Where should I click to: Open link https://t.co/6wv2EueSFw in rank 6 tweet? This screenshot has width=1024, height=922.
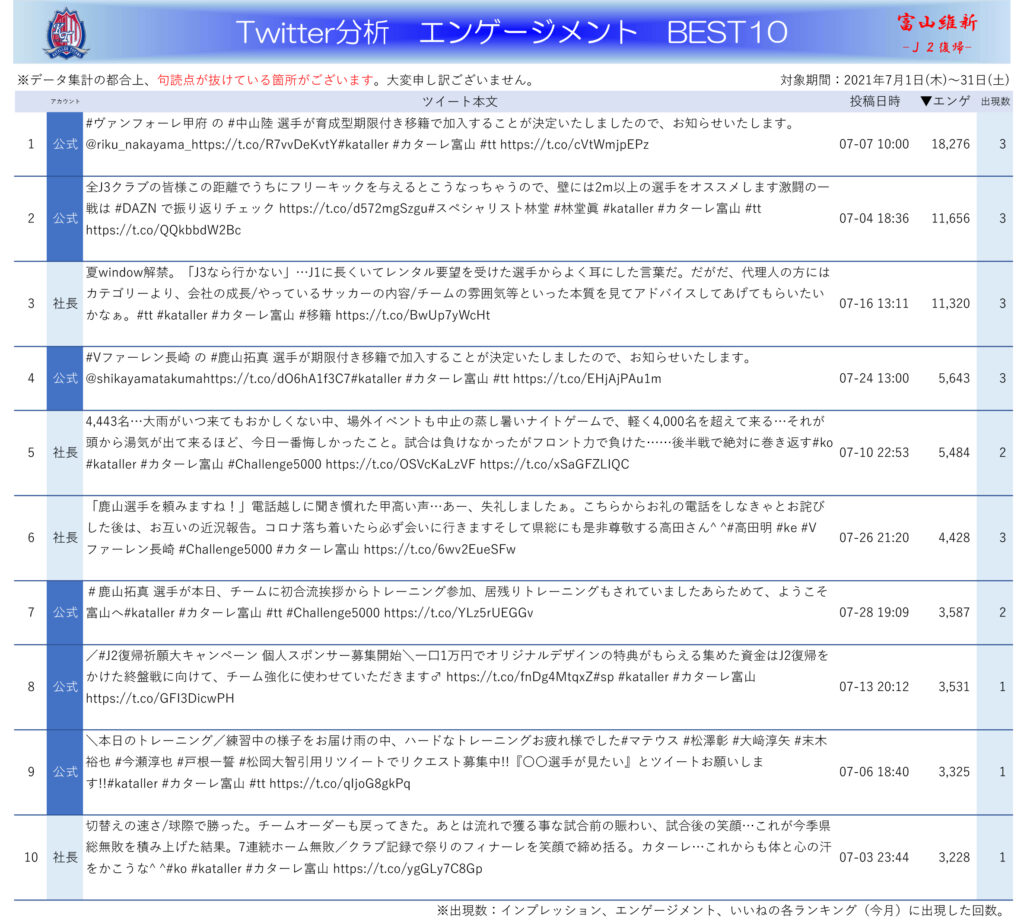(x=440, y=549)
